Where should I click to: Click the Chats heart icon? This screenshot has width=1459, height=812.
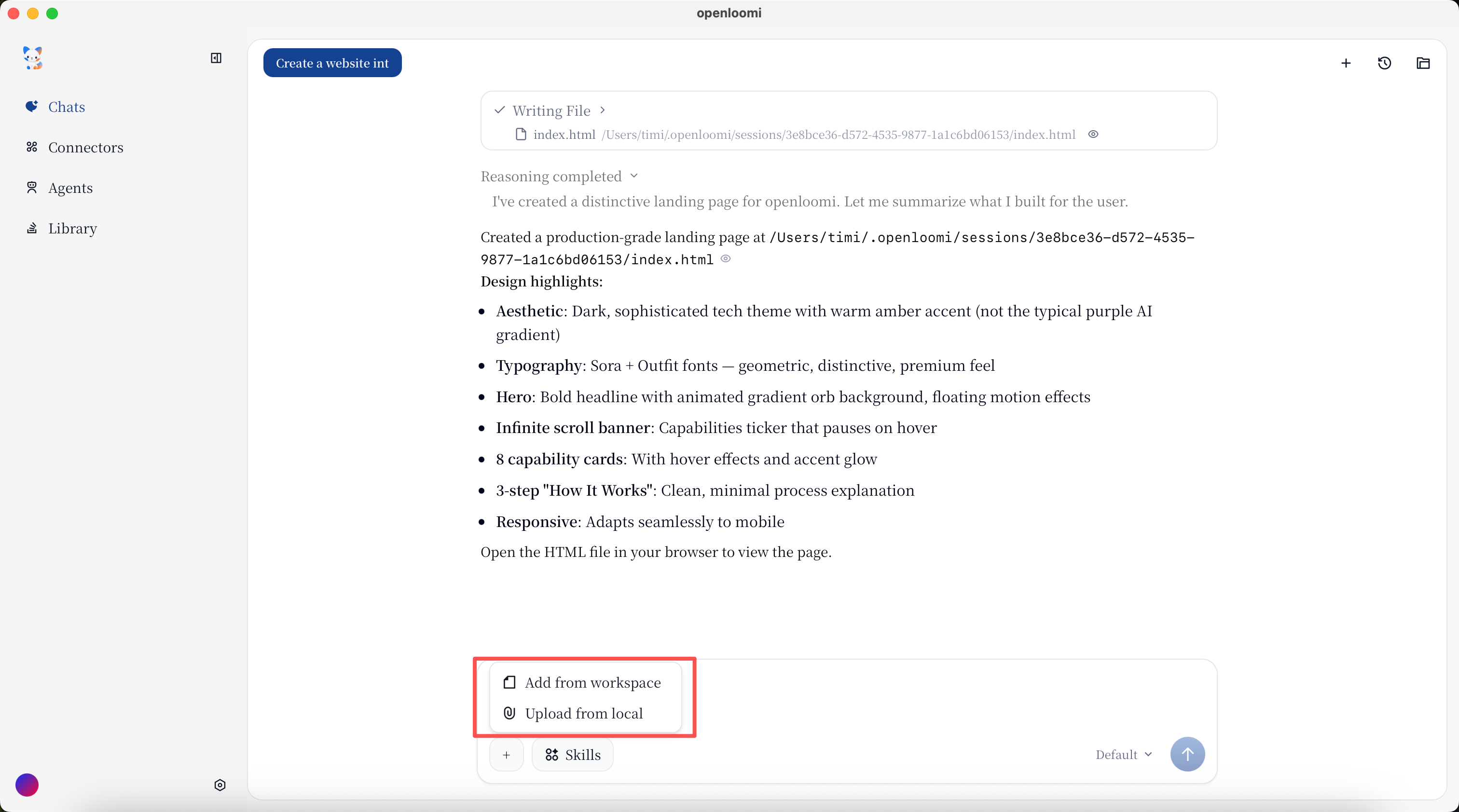(x=32, y=106)
